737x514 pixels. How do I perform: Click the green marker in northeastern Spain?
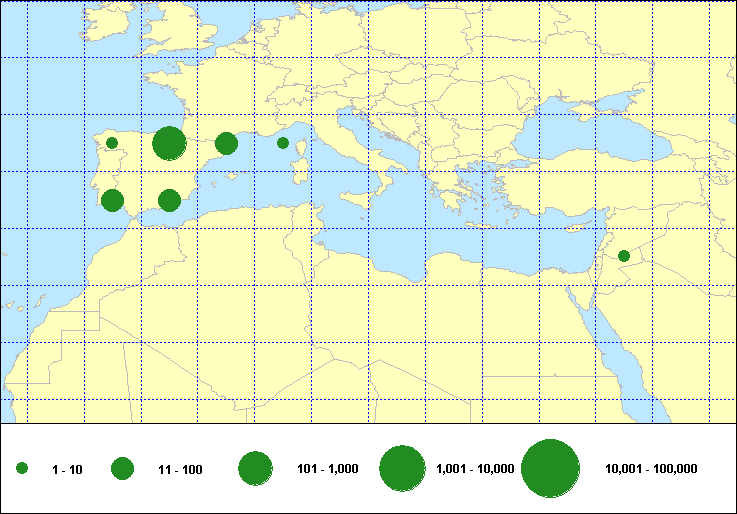coord(226,143)
